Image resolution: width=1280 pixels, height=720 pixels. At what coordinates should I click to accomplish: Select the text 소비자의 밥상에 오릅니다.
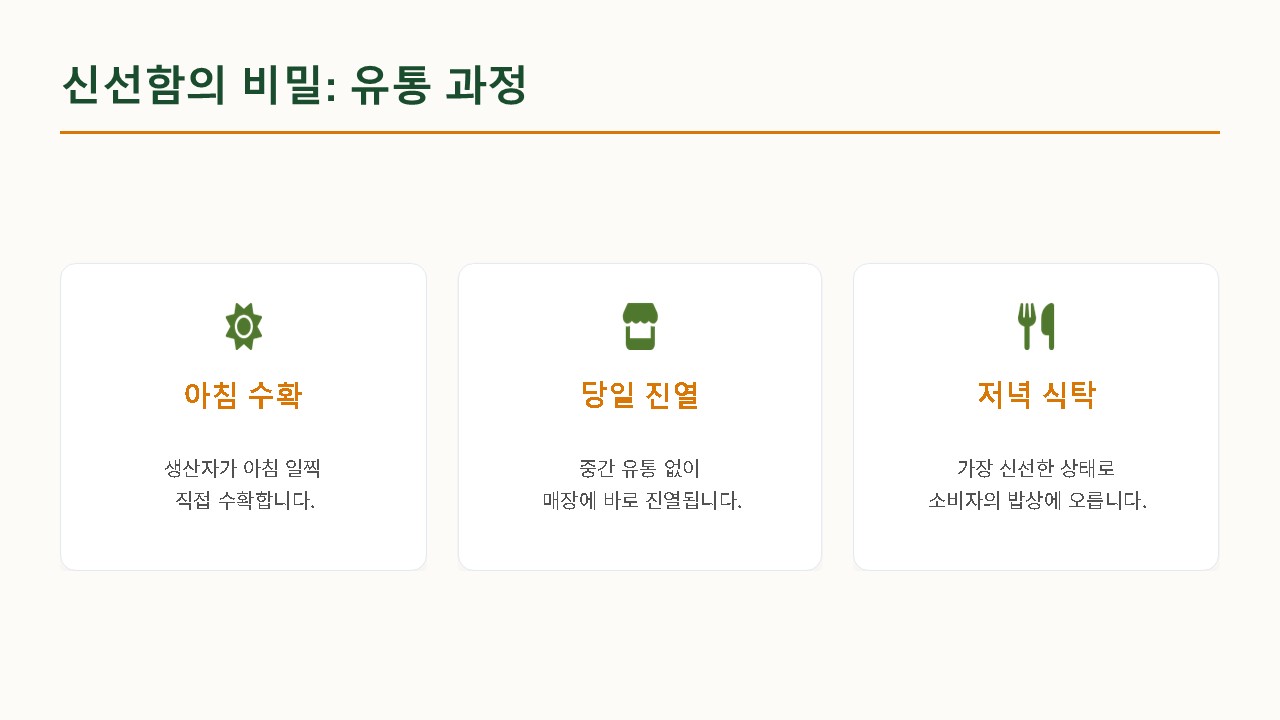pos(1037,500)
